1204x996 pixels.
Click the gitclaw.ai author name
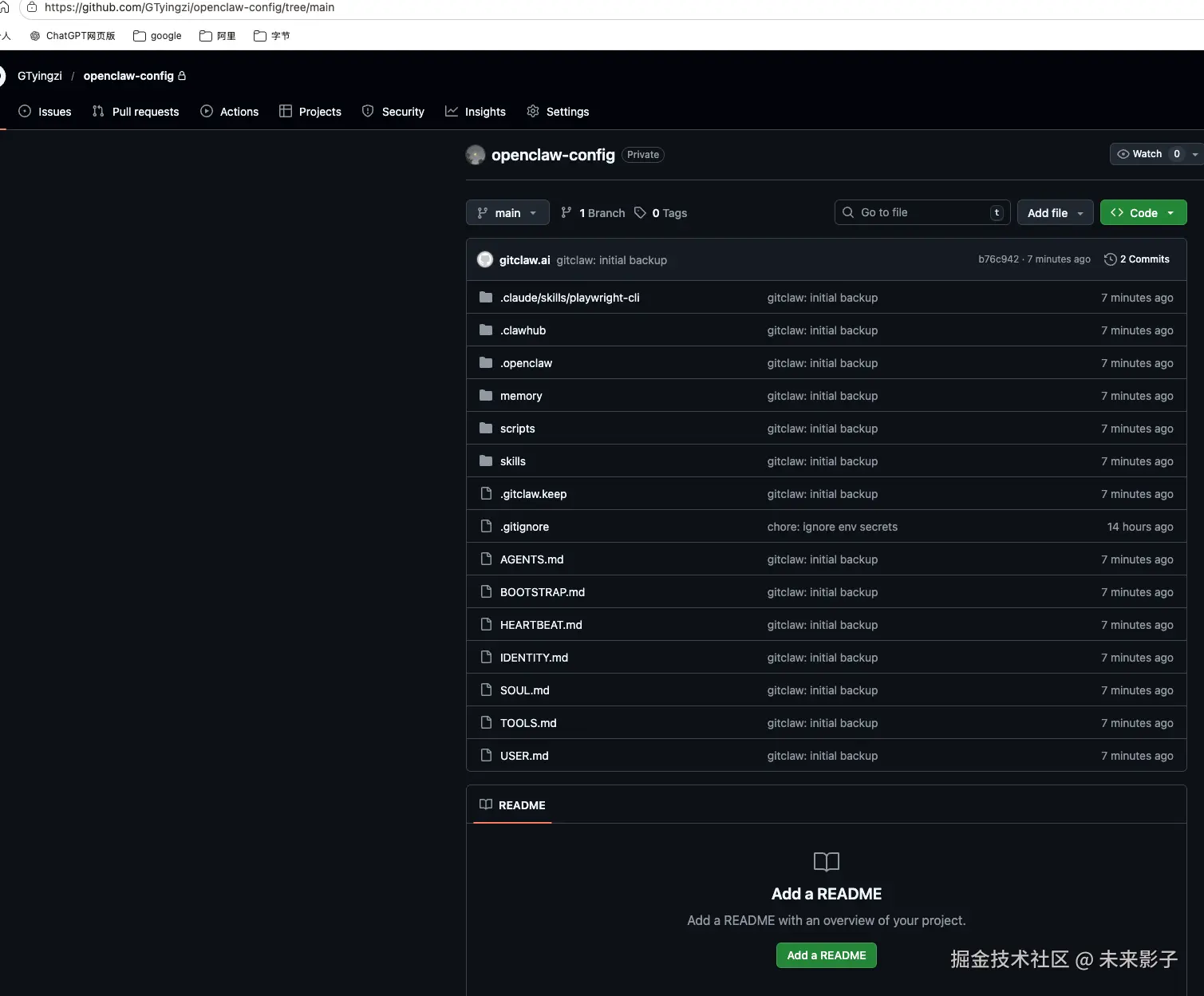[x=524, y=260]
